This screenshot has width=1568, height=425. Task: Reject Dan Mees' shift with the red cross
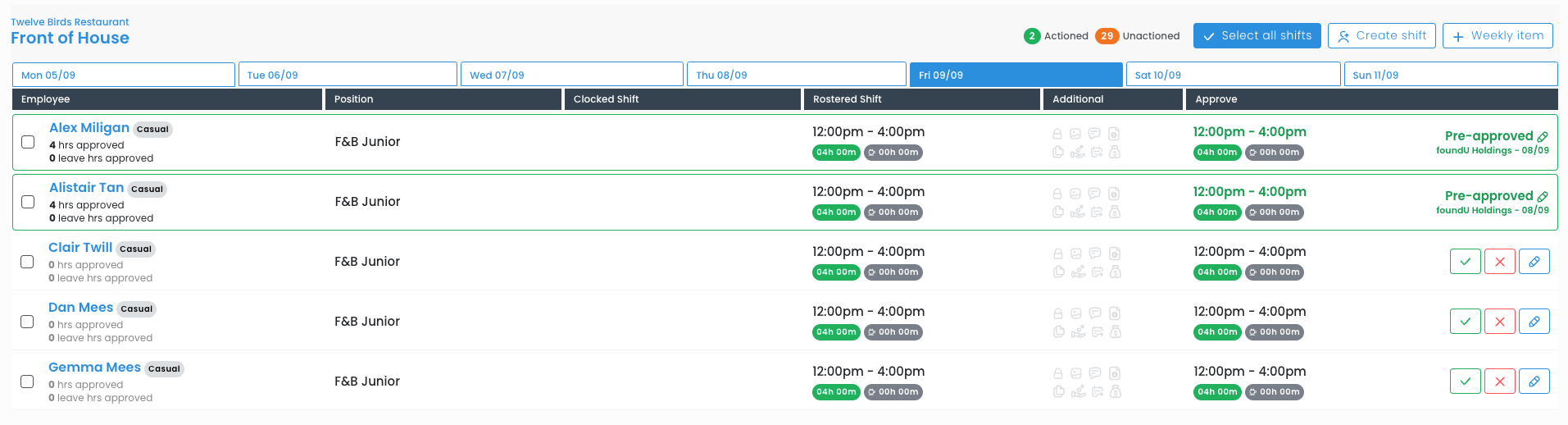coord(1499,322)
